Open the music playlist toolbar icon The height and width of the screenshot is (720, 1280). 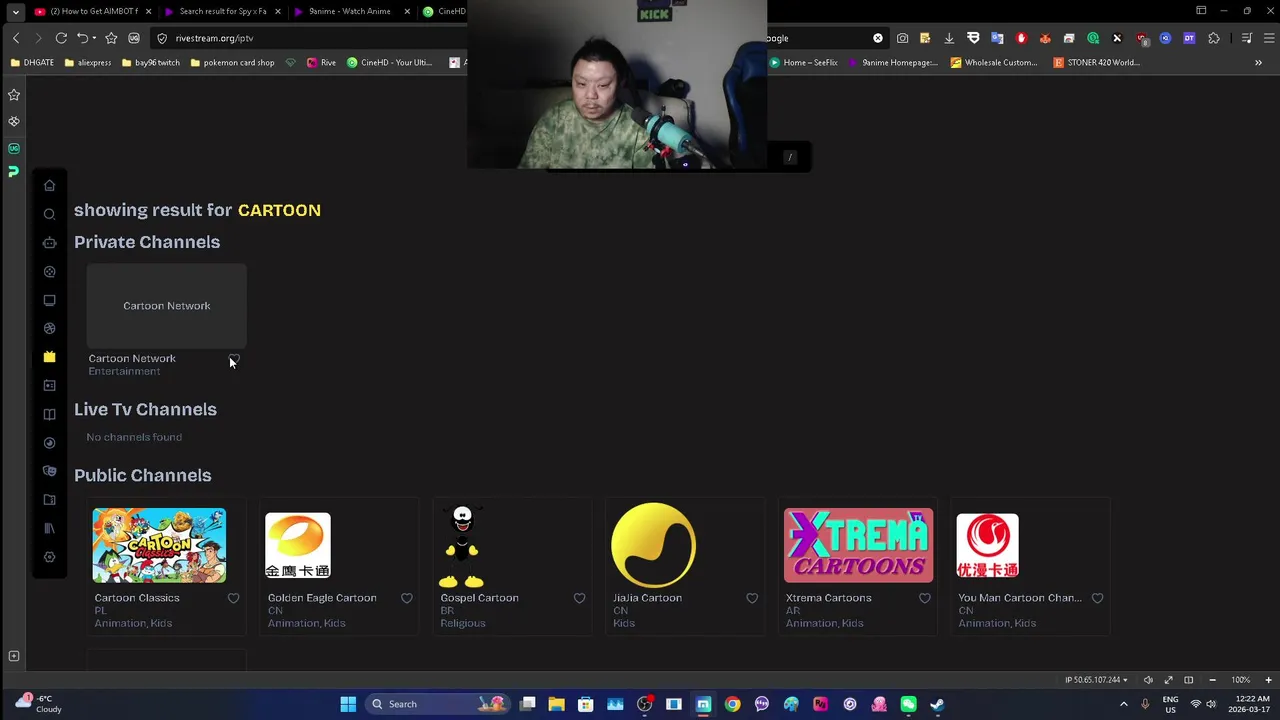click(x=1246, y=38)
